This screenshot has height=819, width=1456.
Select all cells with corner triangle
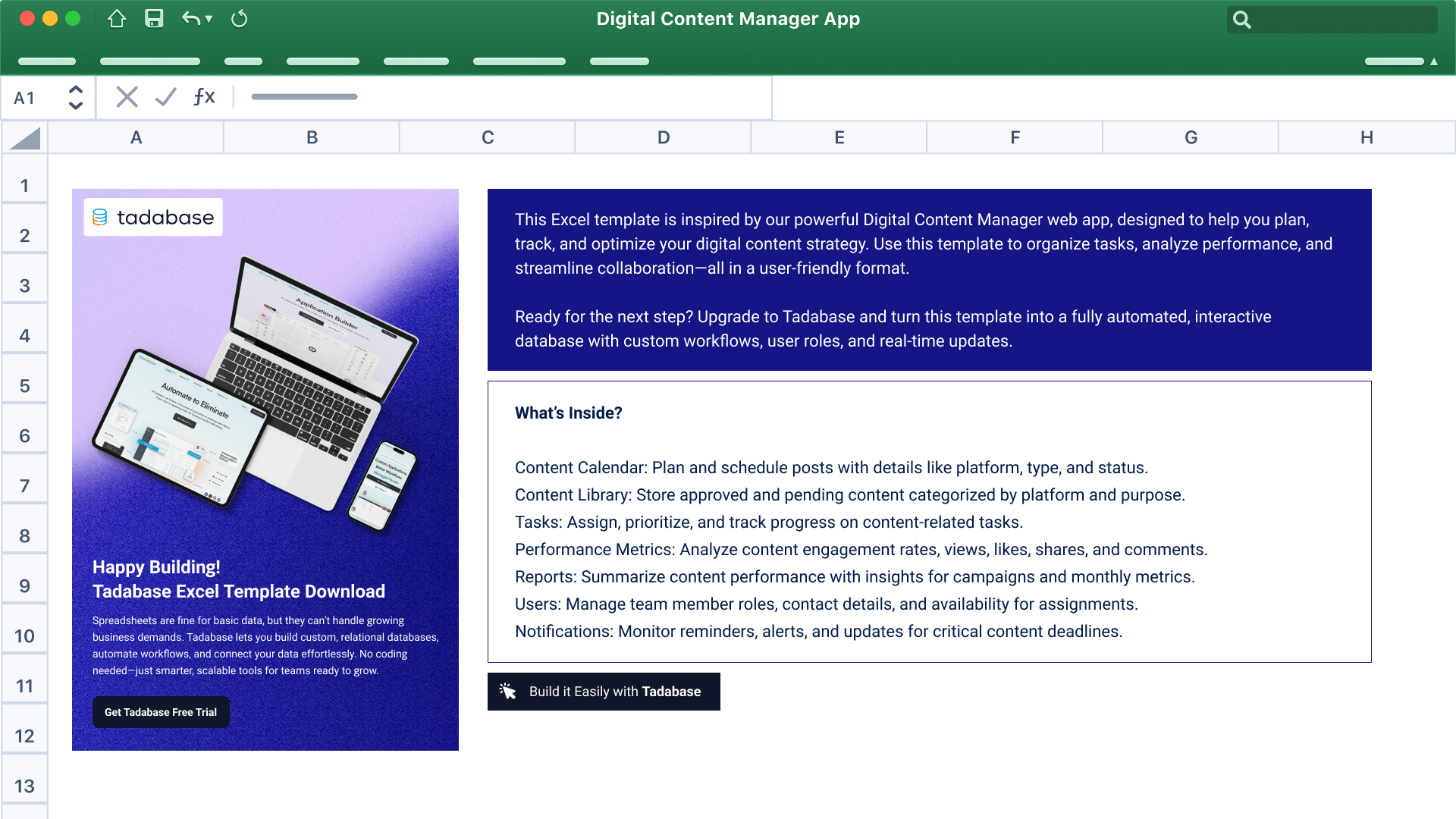coord(25,138)
